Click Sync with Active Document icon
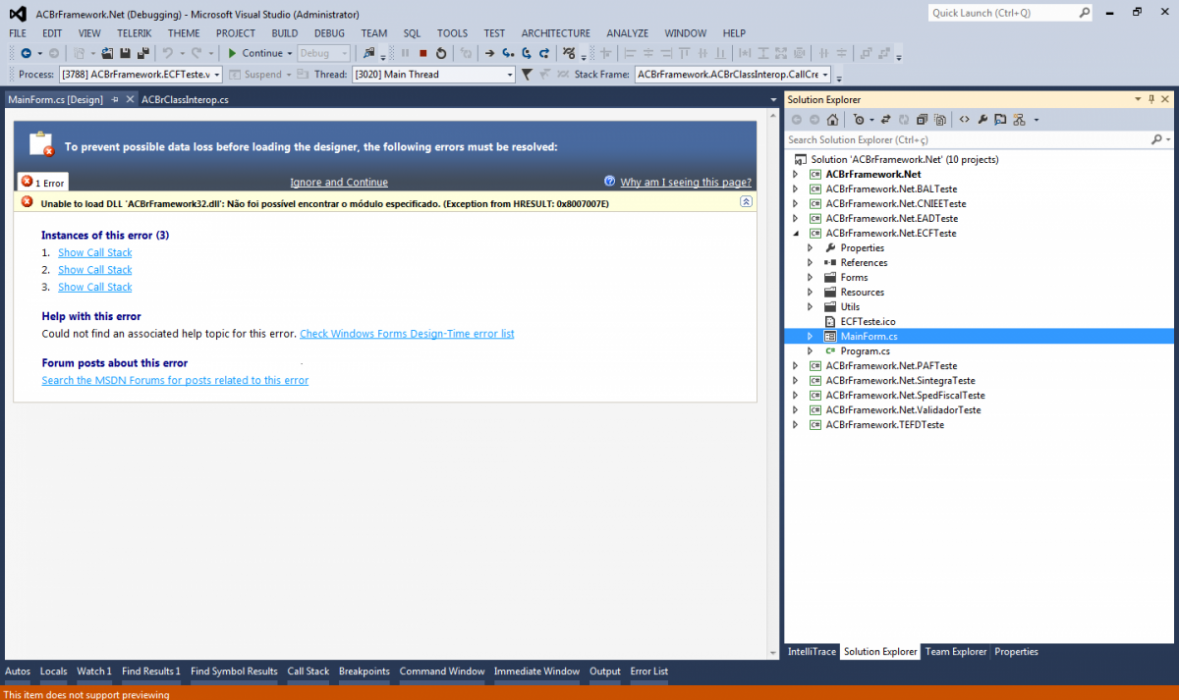Viewport: 1179px width, 700px height. click(886, 120)
